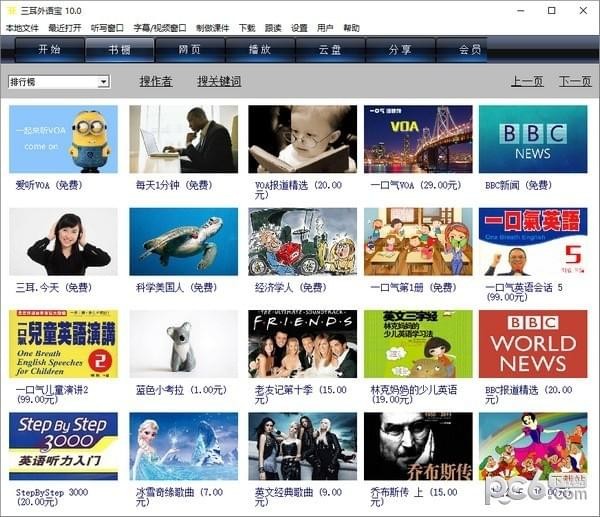Open the 一口气VOA bridge night thumbnail
This screenshot has width=600, height=517.
pos(418,139)
